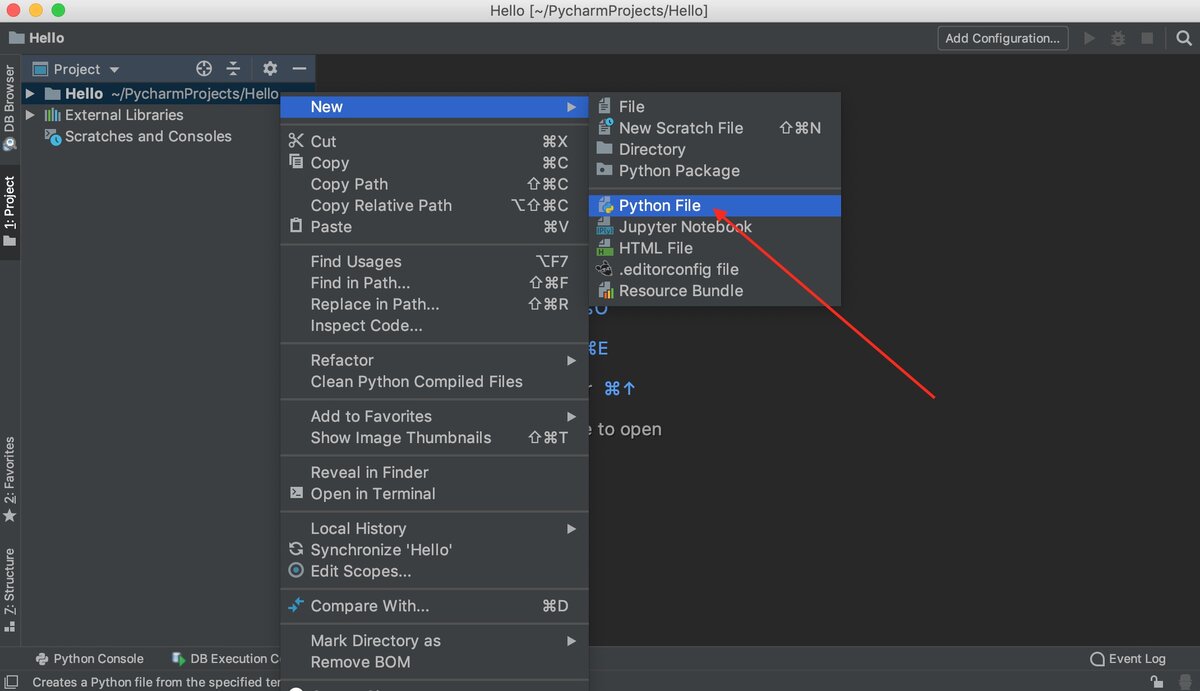1200x691 pixels.
Task: Click the .editorconfig file icon
Action: pyautogui.click(x=605, y=269)
